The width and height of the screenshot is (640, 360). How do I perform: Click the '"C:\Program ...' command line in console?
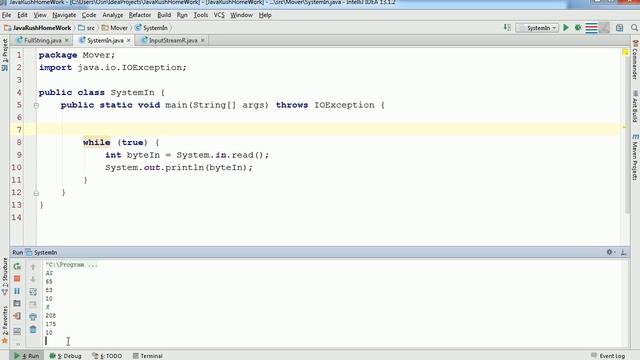click(x=71, y=264)
